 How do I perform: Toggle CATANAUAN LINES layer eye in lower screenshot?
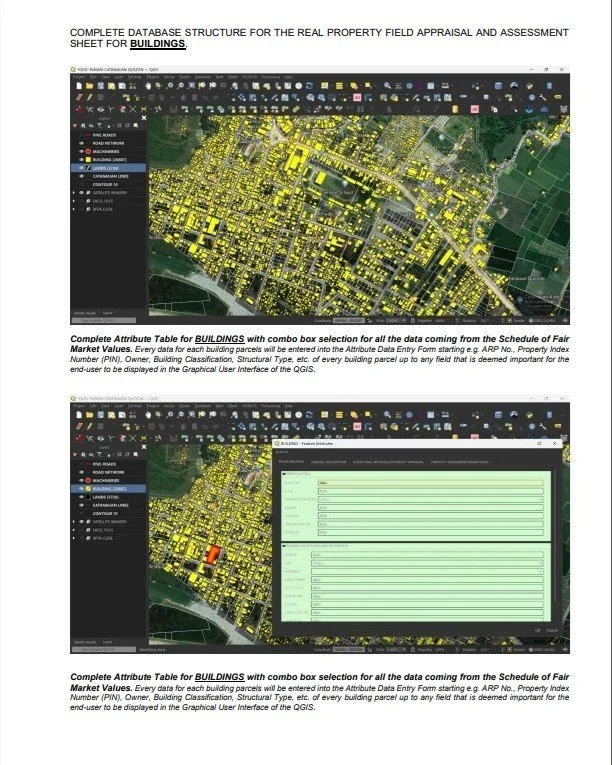coord(82,505)
